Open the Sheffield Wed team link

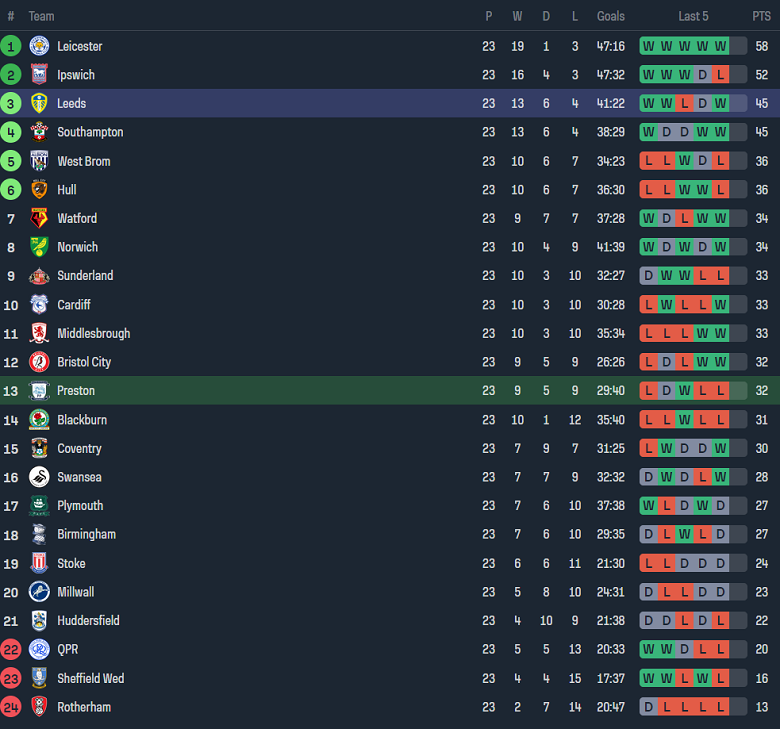[x=90, y=678]
